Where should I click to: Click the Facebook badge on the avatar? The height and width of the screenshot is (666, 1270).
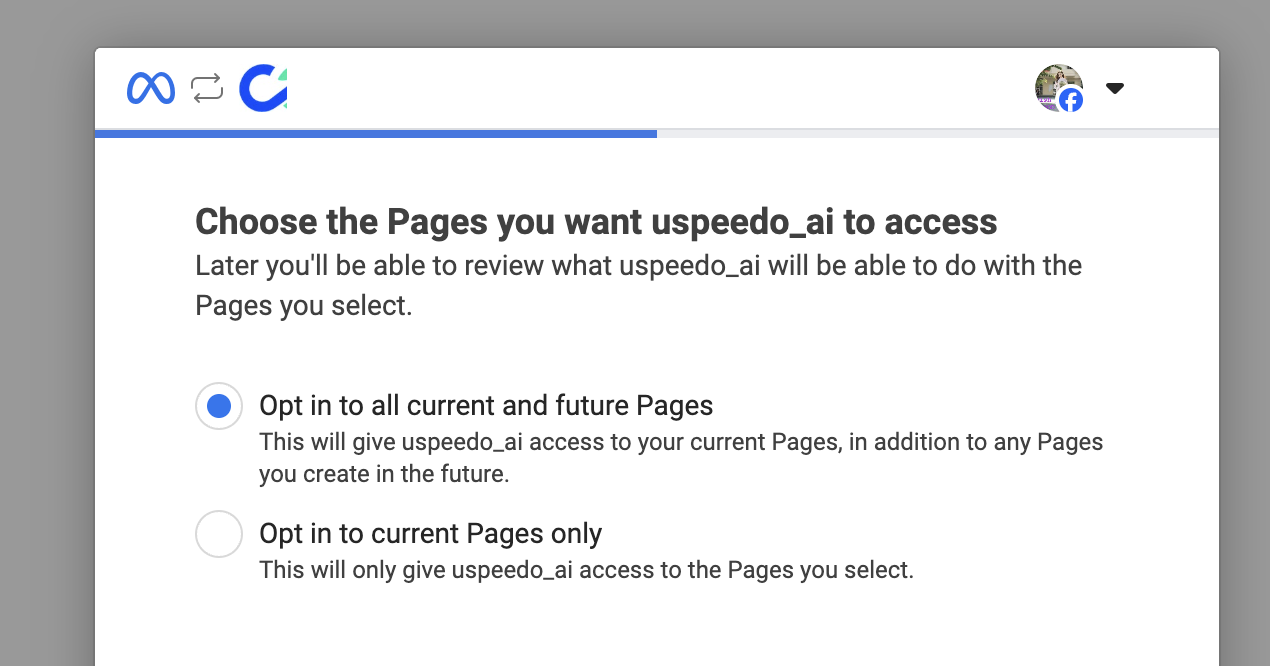[x=1071, y=99]
